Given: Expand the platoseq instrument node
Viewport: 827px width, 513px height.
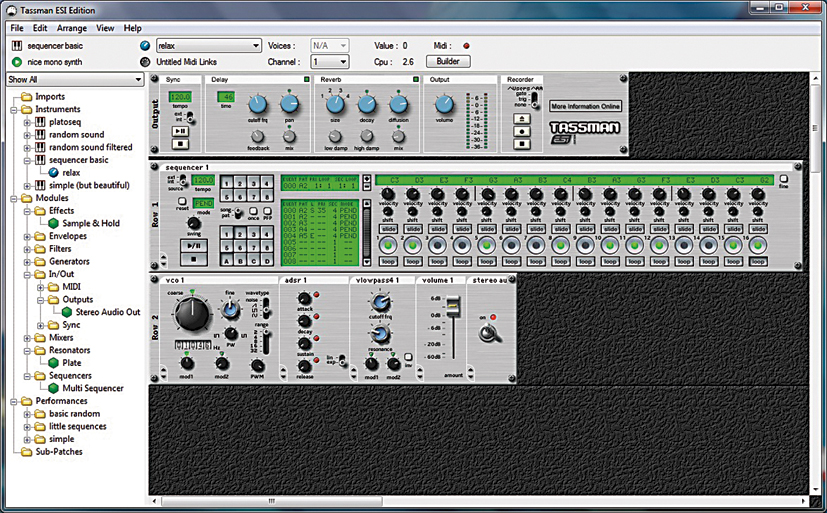Looking at the screenshot, I should 27,122.
